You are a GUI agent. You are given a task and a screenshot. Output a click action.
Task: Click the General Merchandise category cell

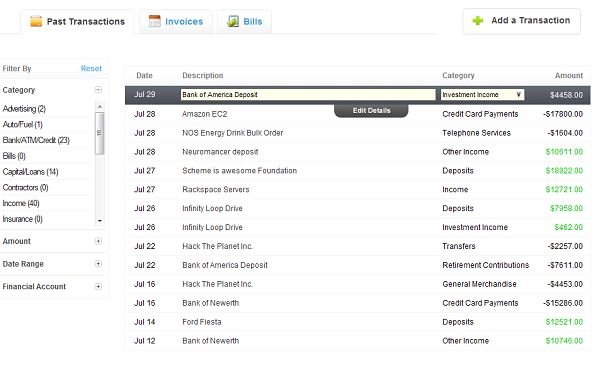pyautogui.click(x=479, y=284)
